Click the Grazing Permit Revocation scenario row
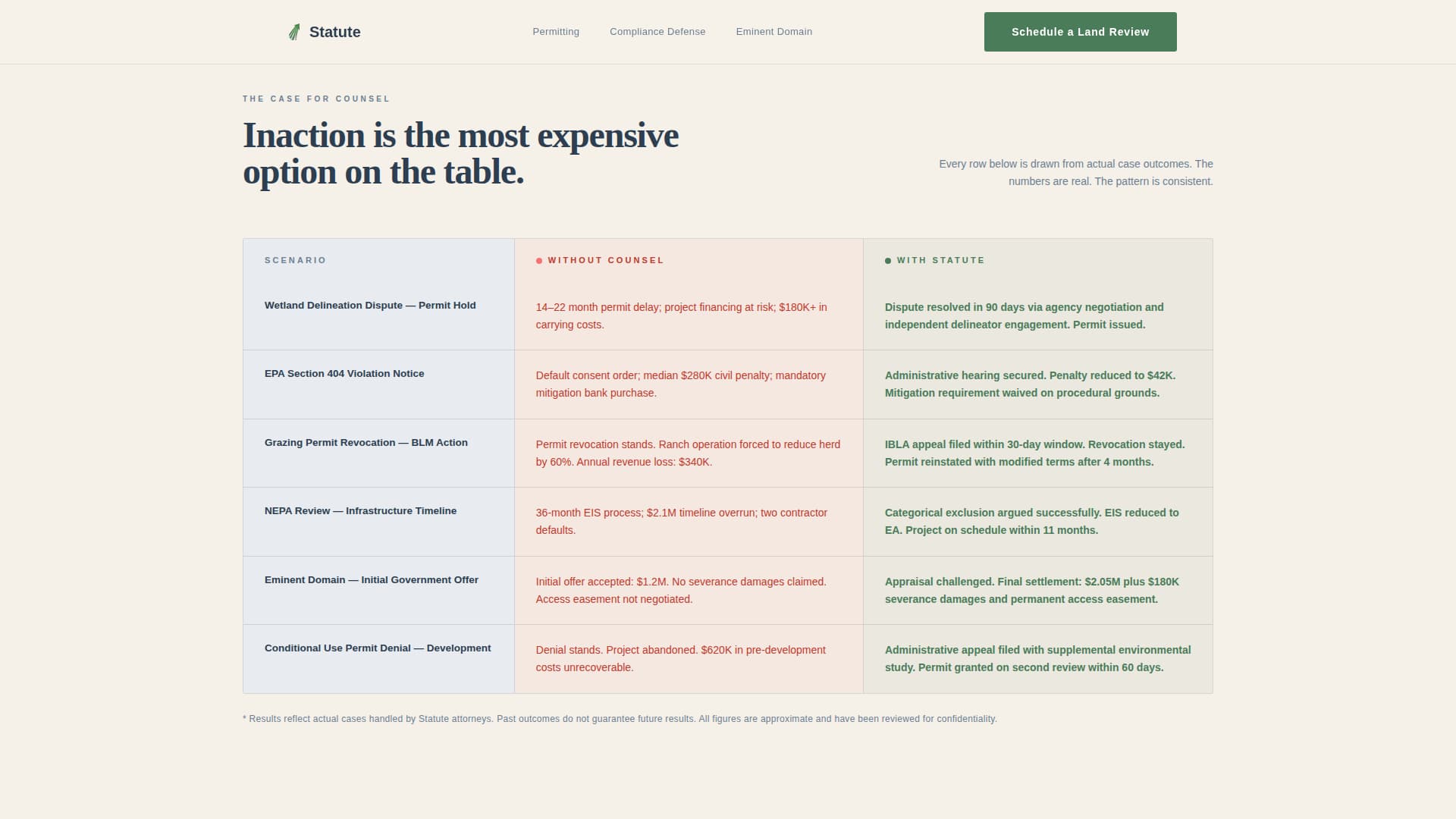This screenshot has width=1456, height=819. [x=366, y=442]
